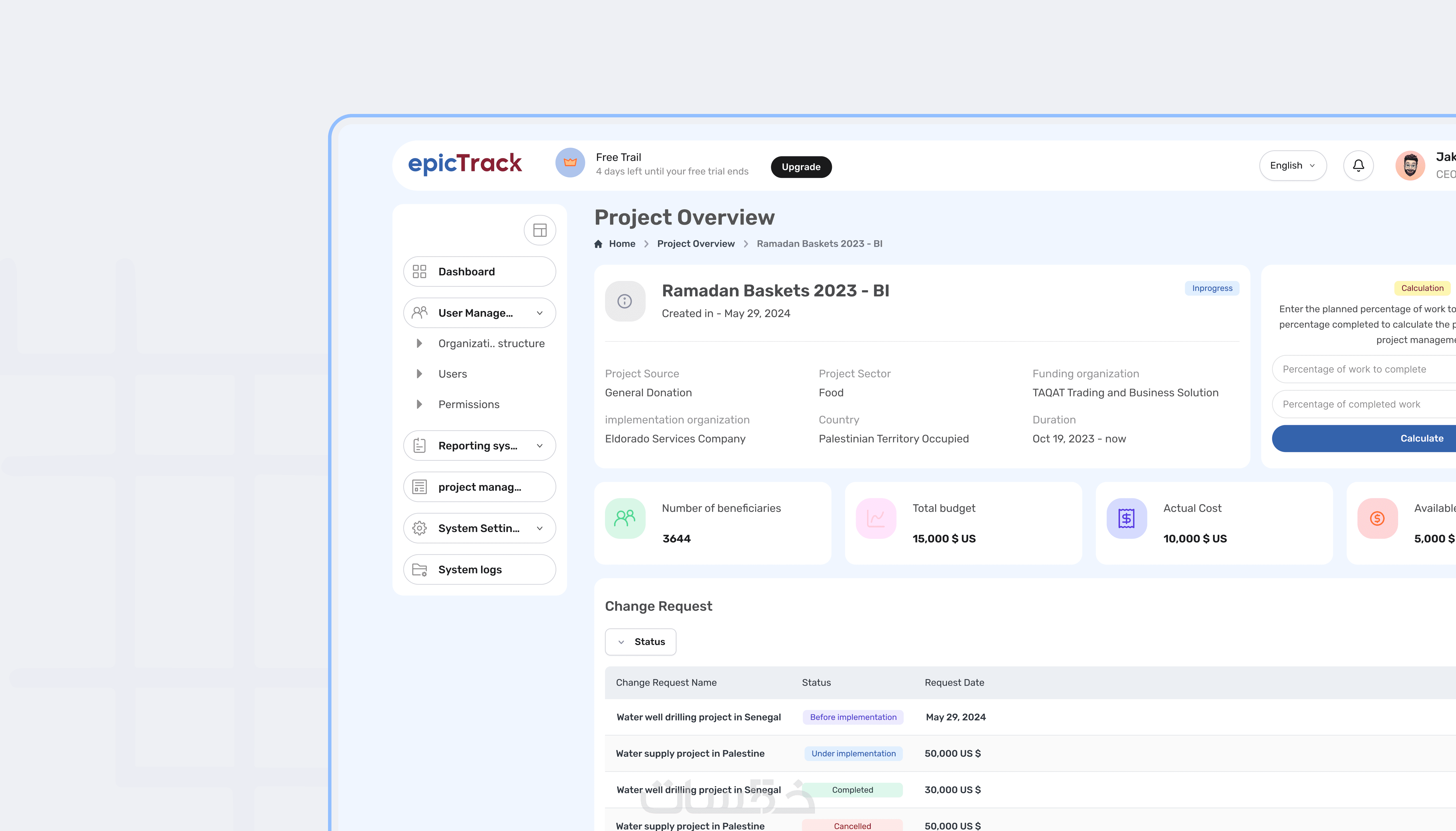
Task: Expand the System Settings menu
Action: (x=479, y=529)
